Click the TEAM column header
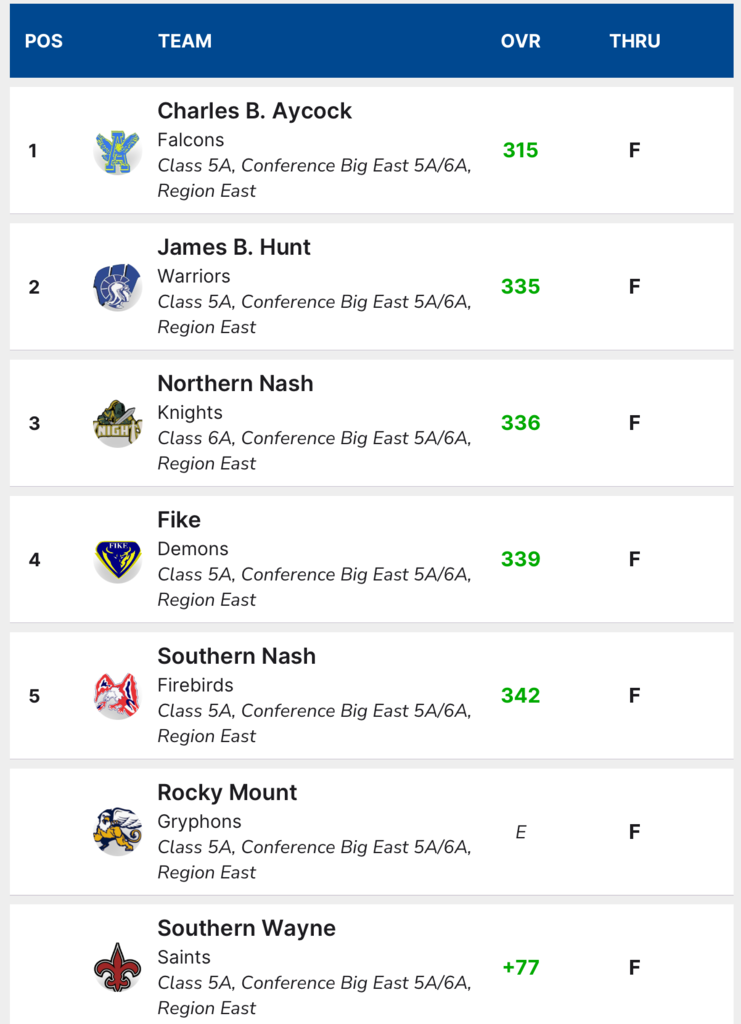 pyautogui.click(x=185, y=41)
